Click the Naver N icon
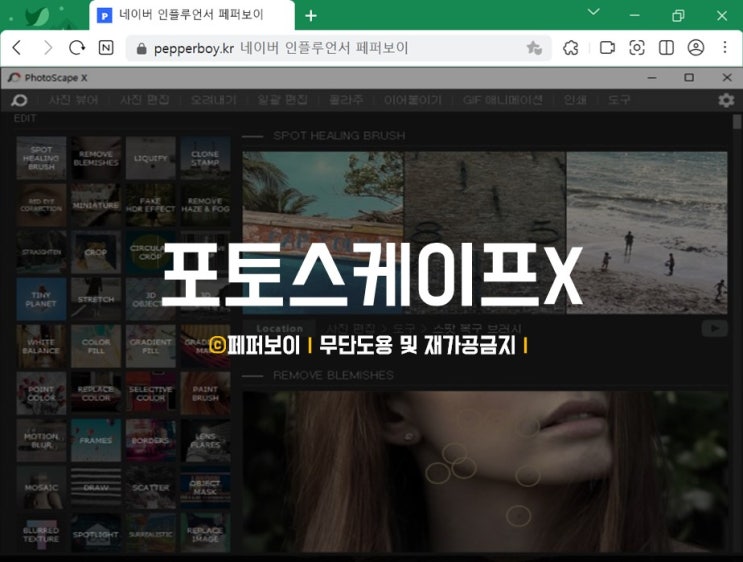 [106, 47]
